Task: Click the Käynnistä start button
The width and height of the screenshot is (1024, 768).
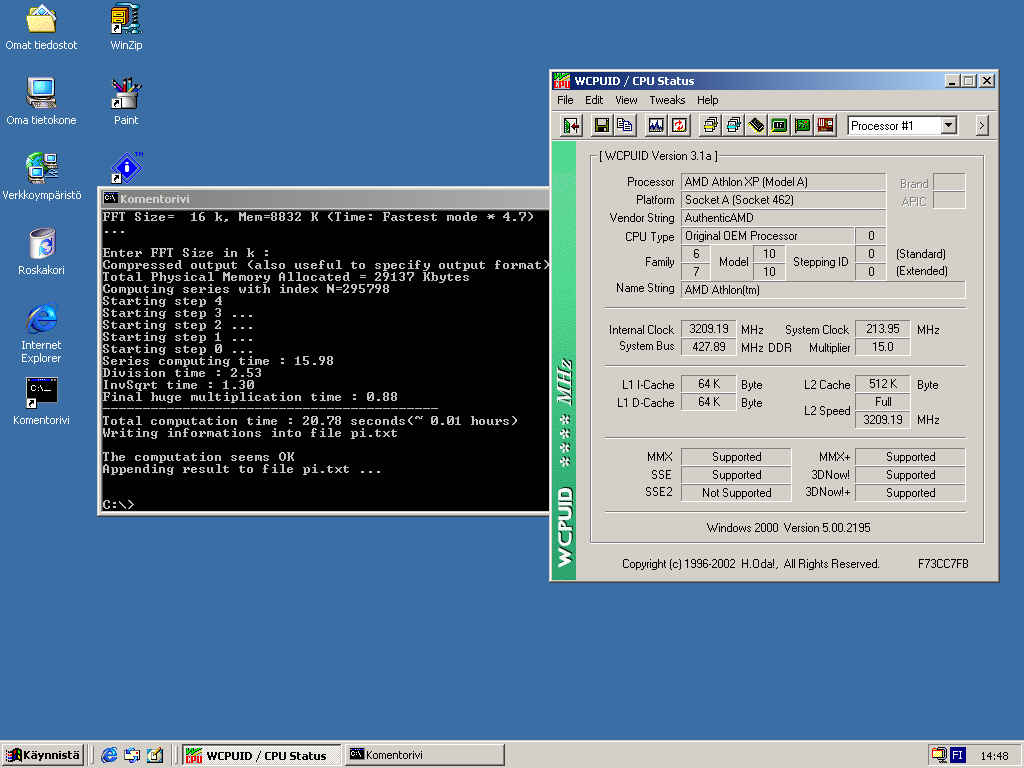Action: coord(43,755)
